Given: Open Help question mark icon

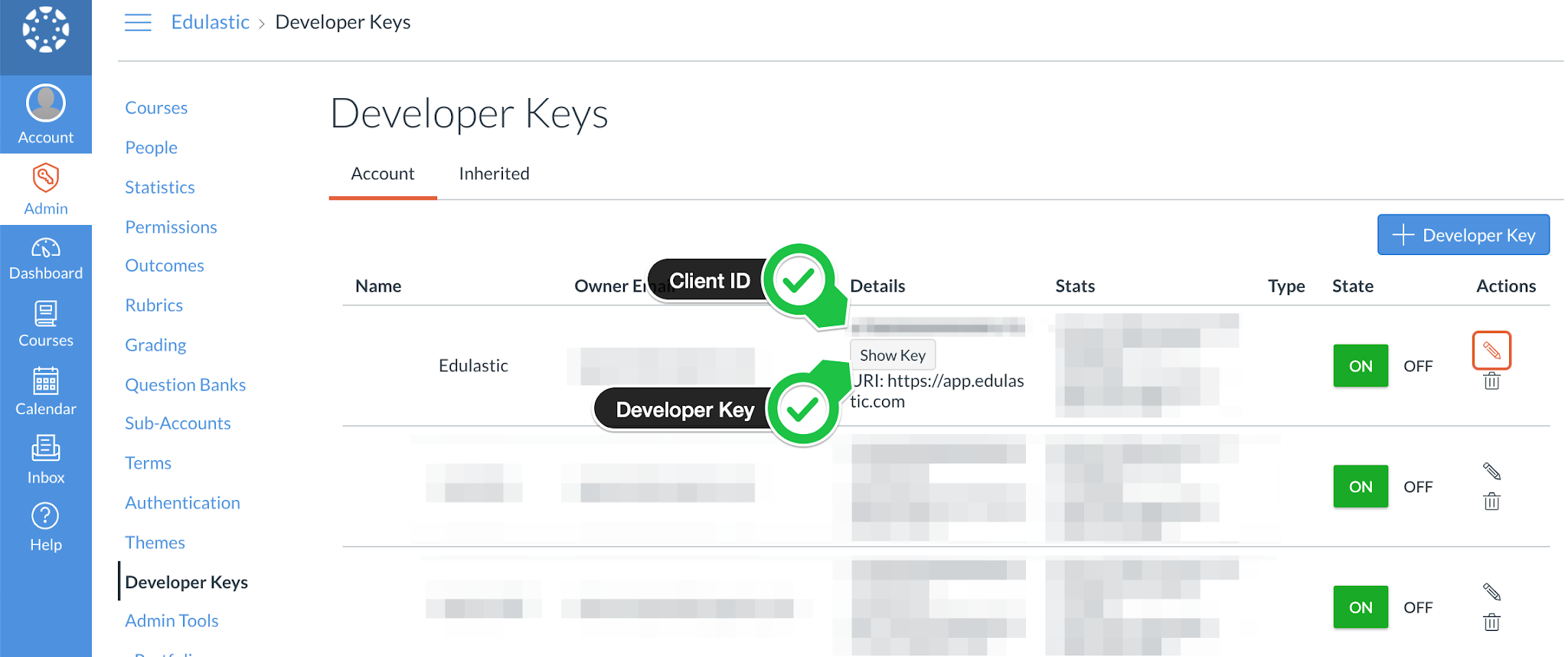Looking at the screenshot, I should [46, 528].
